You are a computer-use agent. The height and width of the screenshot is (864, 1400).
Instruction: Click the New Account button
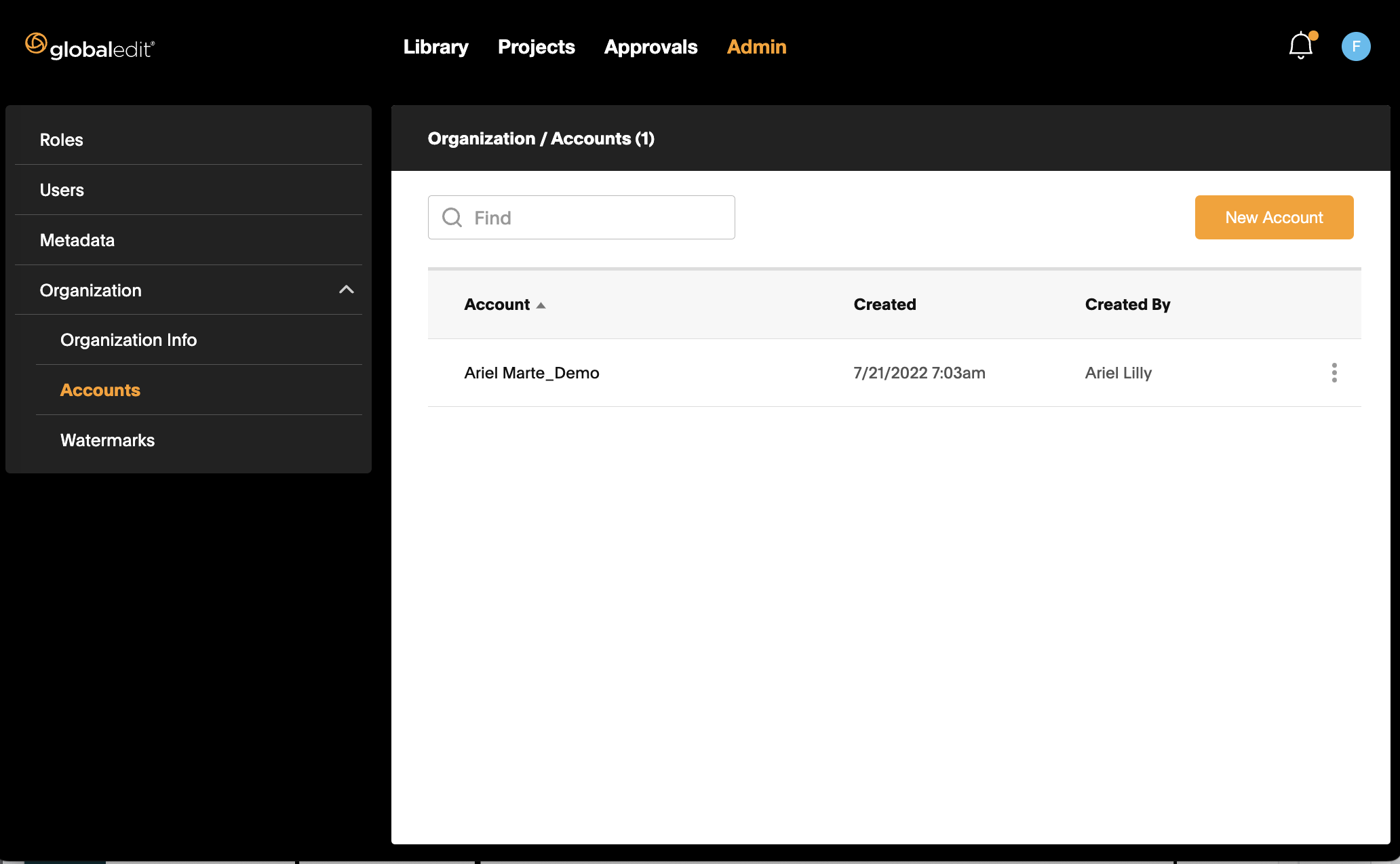[x=1274, y=218]
